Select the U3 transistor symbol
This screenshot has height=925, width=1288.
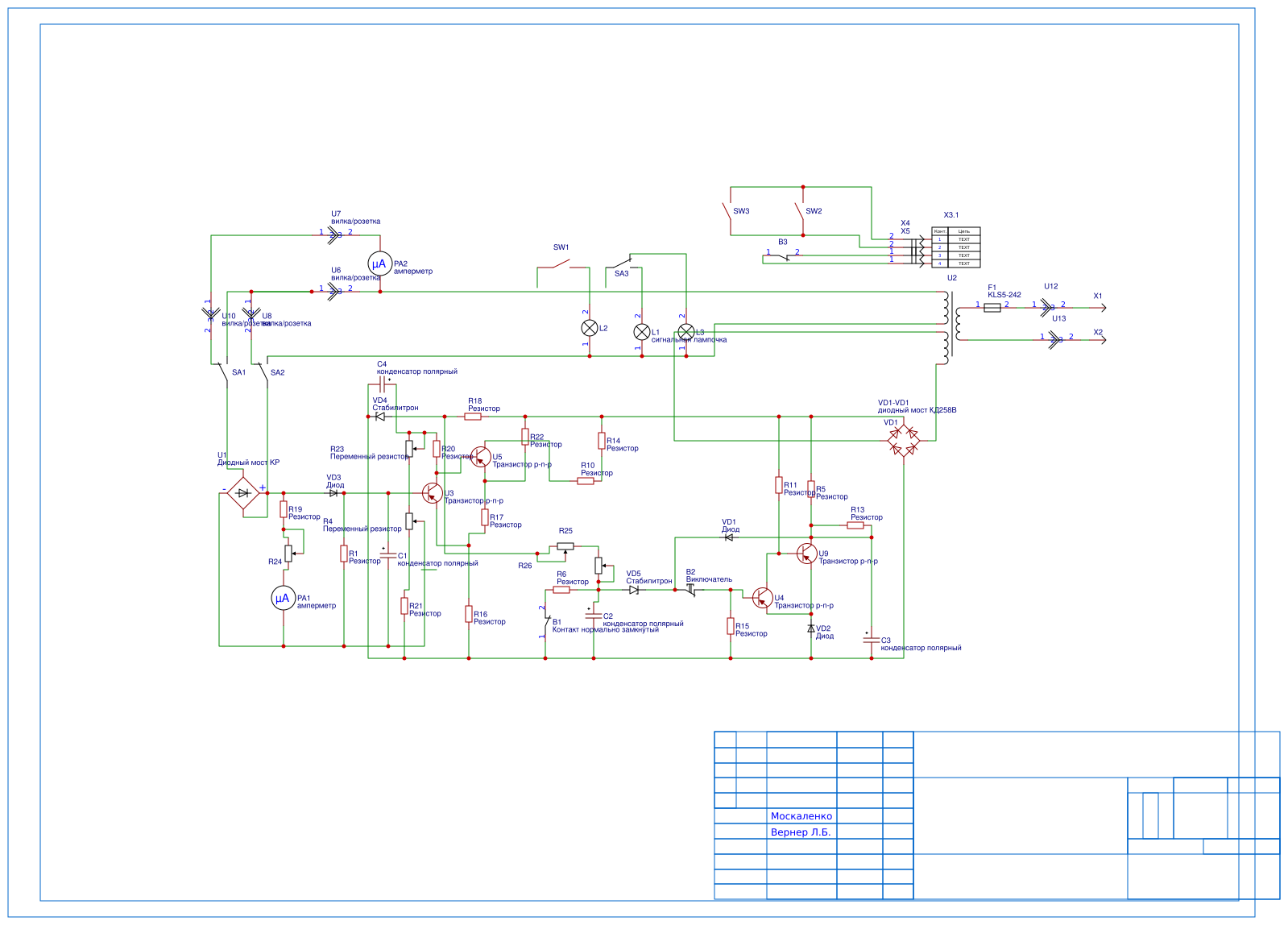pos(433,493)
